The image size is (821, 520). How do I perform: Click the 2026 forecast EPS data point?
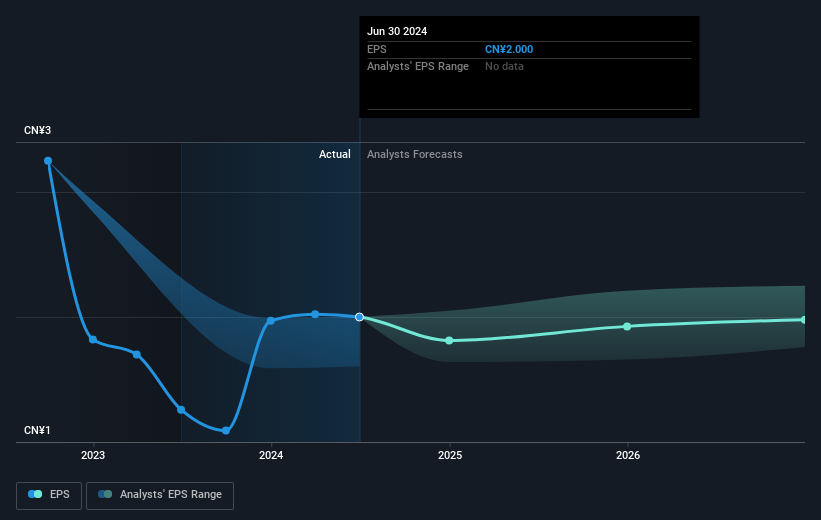point(627,326)
